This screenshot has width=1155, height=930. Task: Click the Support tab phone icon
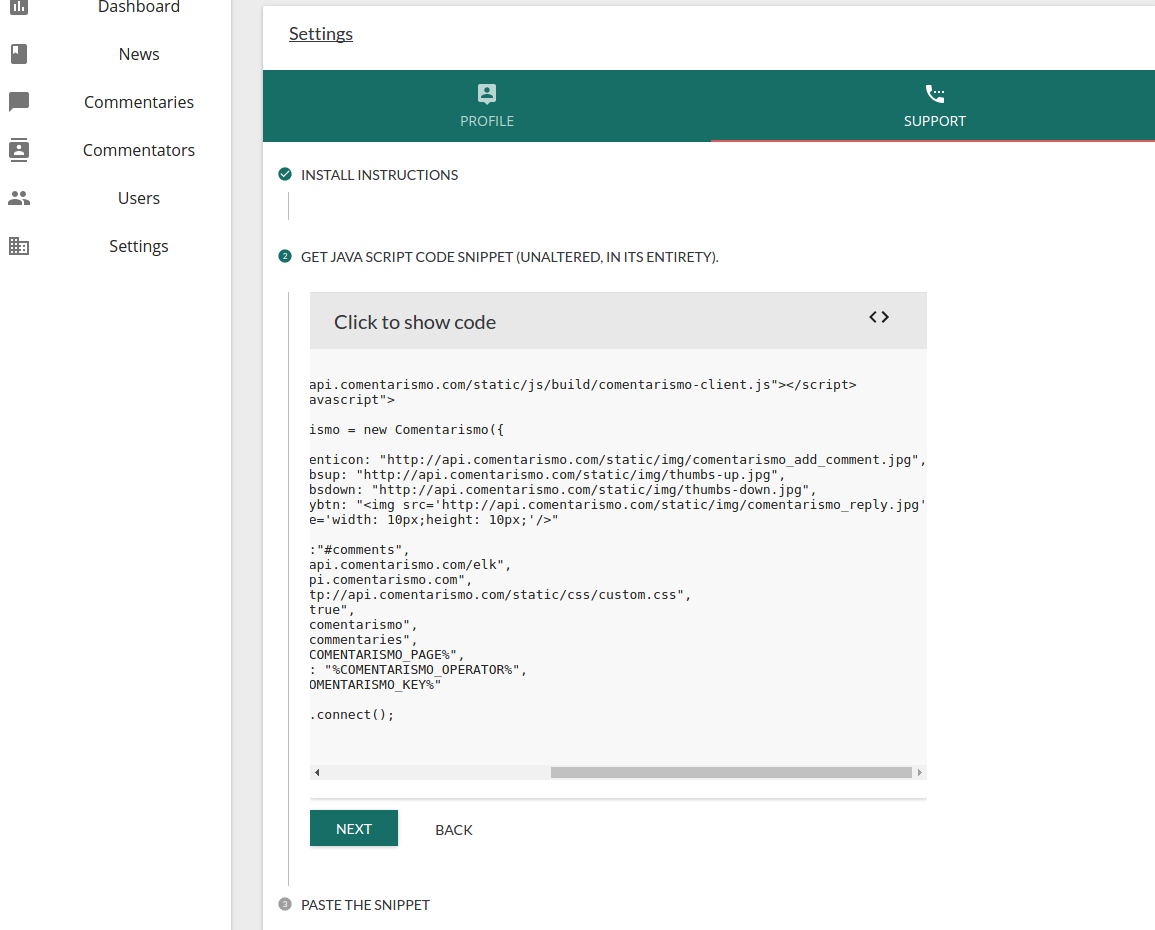click(x=935, y=94)
